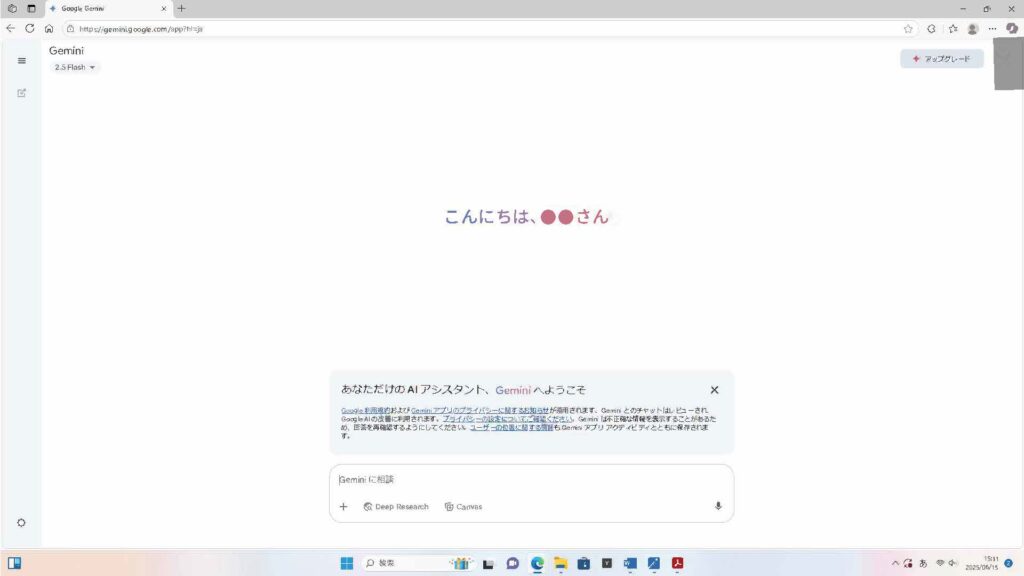Click the アップグレード upgrade button
Screen dimensions: 1024x576
(x=942, y=59)
